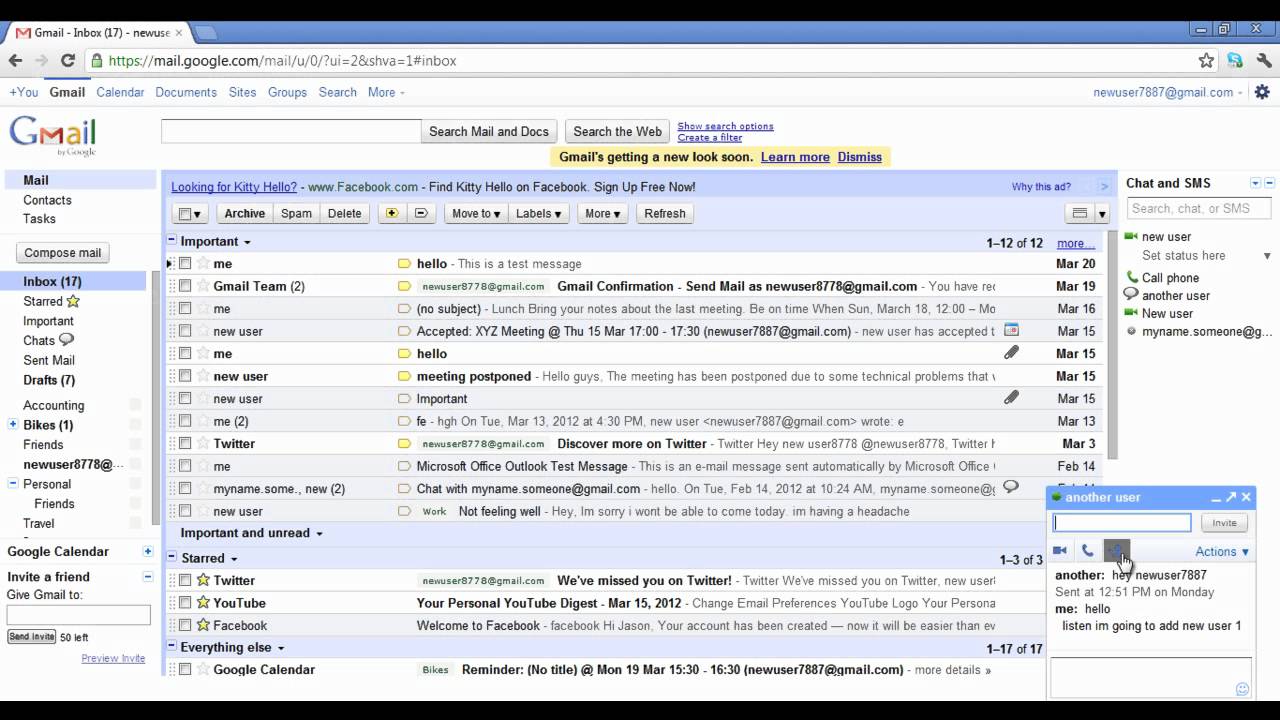Open chat Actions dropdown
Screen dimensions: 1280x720
point(1222,551)
